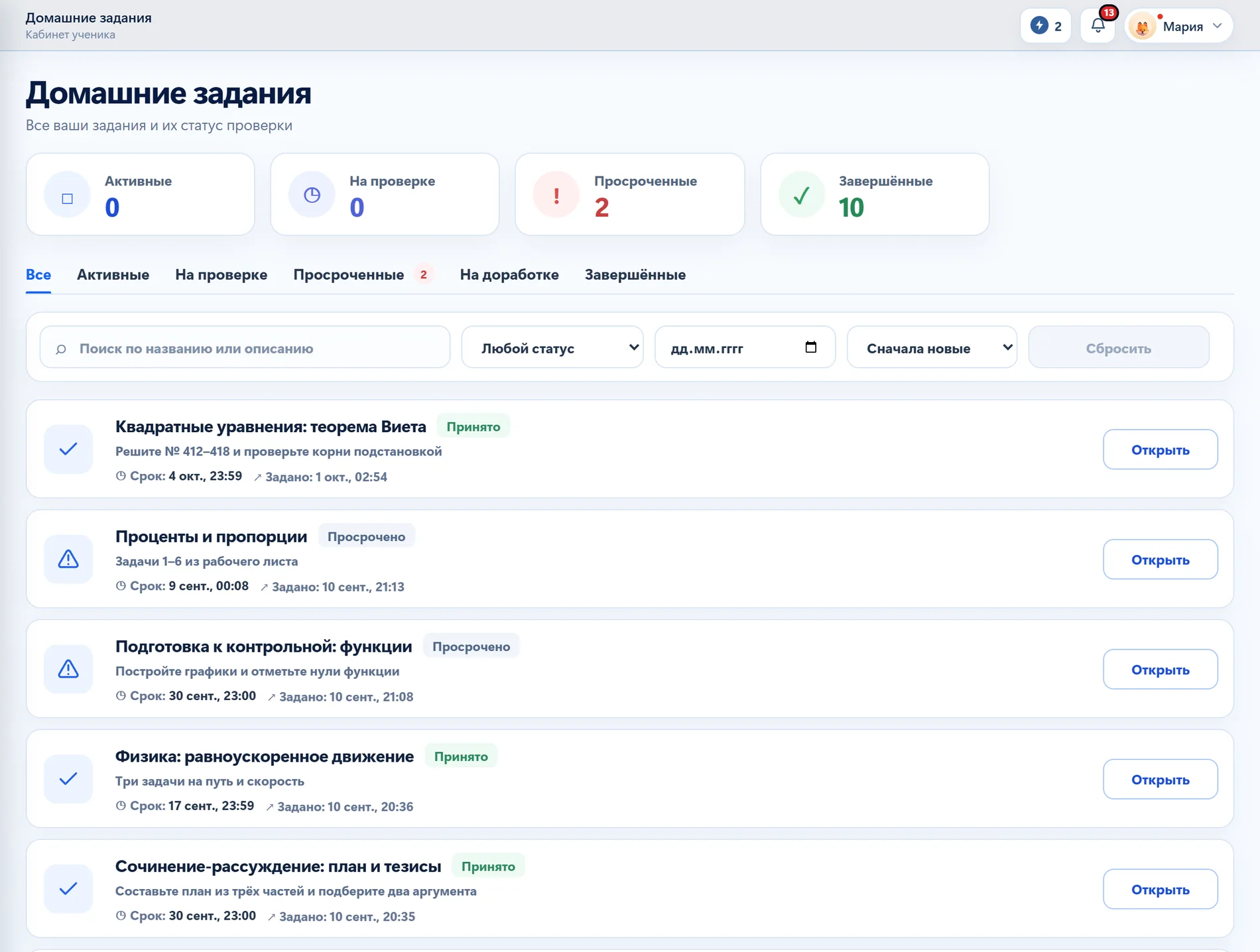This screenshot has width=1260, height=952.
Task: Click warning icon for Проценты и пропорции
Action: pyautogui.click(x=68, y=560)
